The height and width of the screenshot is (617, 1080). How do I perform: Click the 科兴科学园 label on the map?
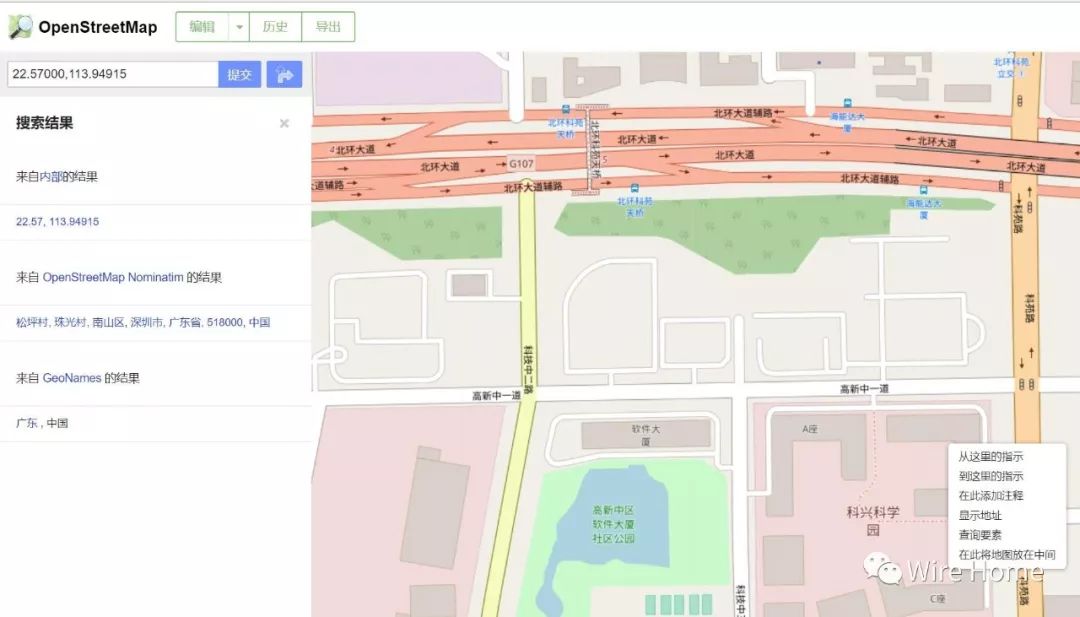873,521
